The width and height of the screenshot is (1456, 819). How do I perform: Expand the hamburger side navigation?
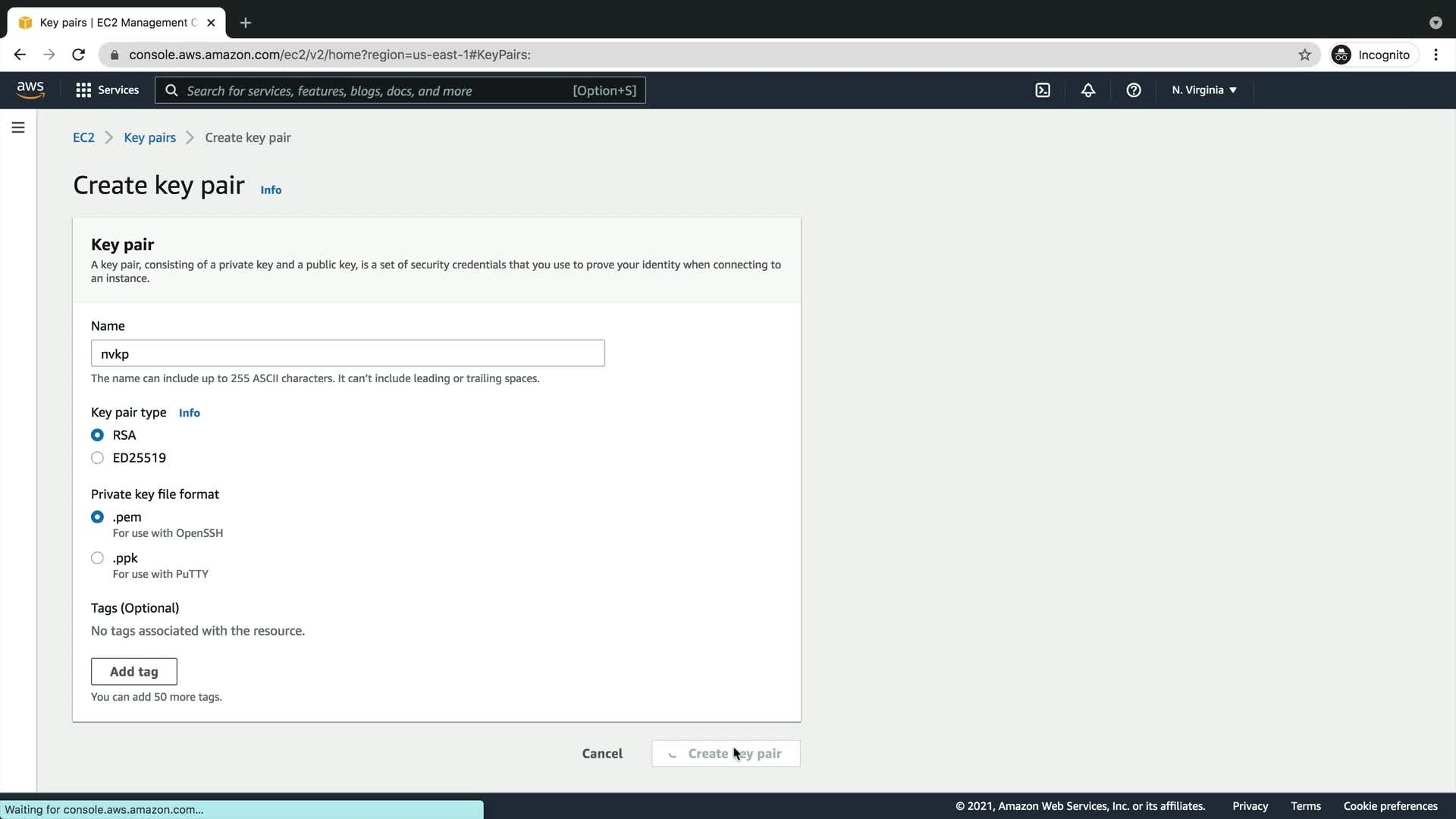tap(18, 127)
